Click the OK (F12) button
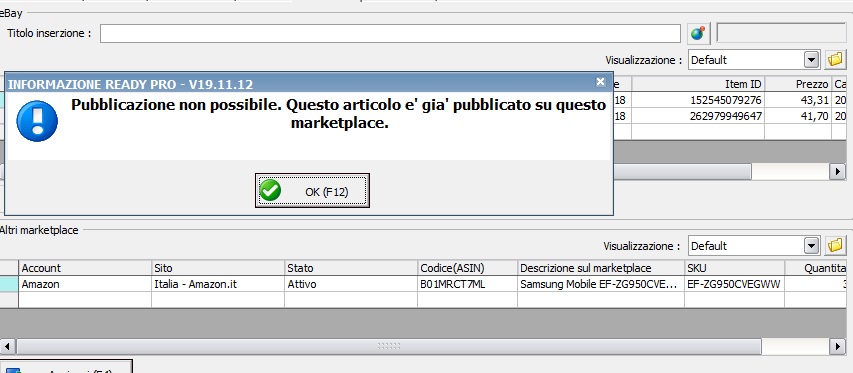The height and width of the screenshot is (373, 853). pos(312,191)
